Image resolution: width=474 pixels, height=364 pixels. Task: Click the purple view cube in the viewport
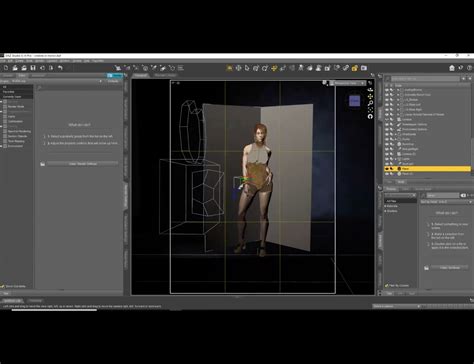(x=354, y=101)
